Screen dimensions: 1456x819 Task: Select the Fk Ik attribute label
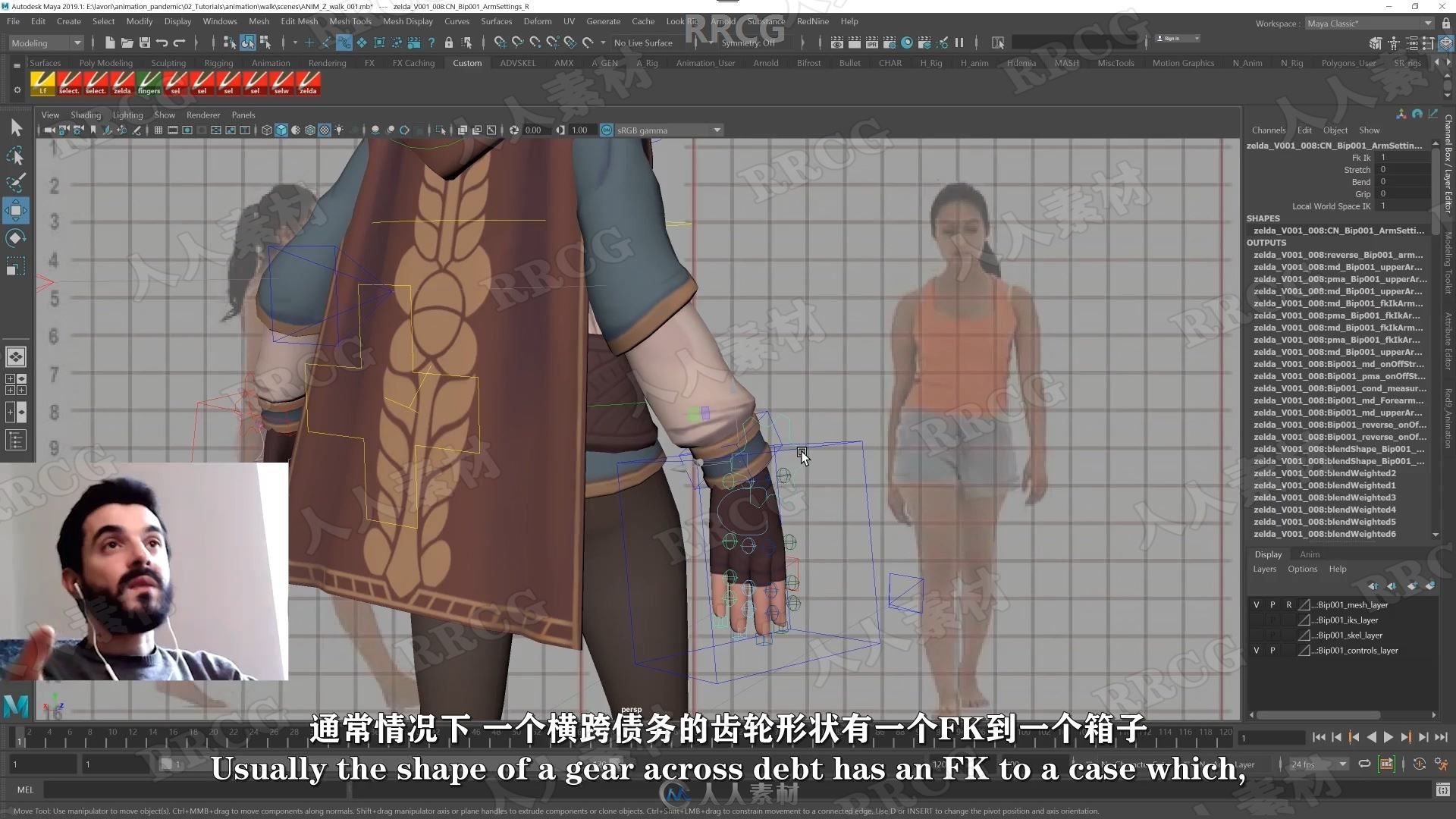pyautogui.click(x=1361, y=158)
